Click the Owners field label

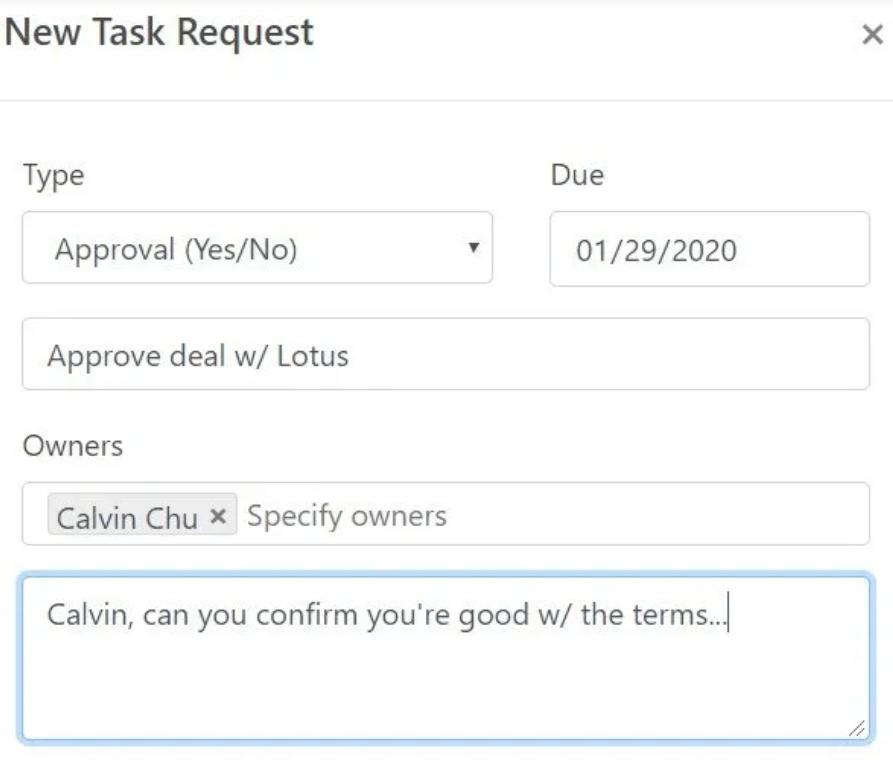coord(73,445)
